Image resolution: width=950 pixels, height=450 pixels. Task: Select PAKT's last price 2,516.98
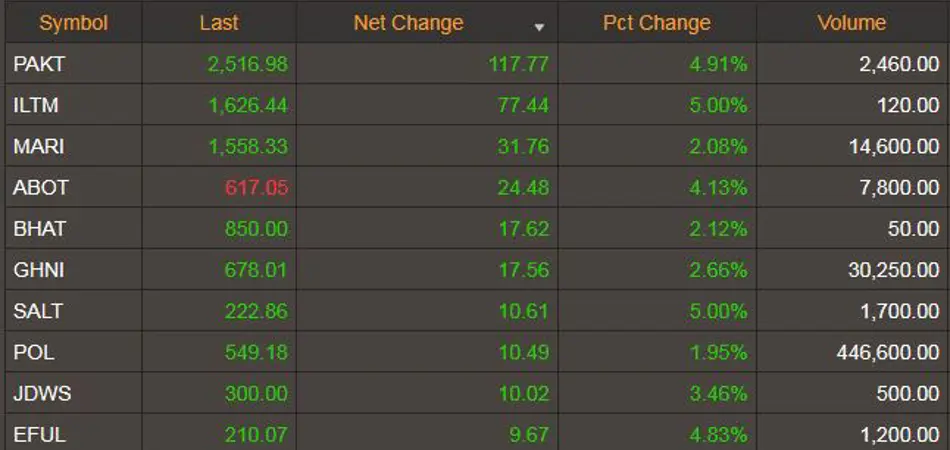[x=247, y=64]
